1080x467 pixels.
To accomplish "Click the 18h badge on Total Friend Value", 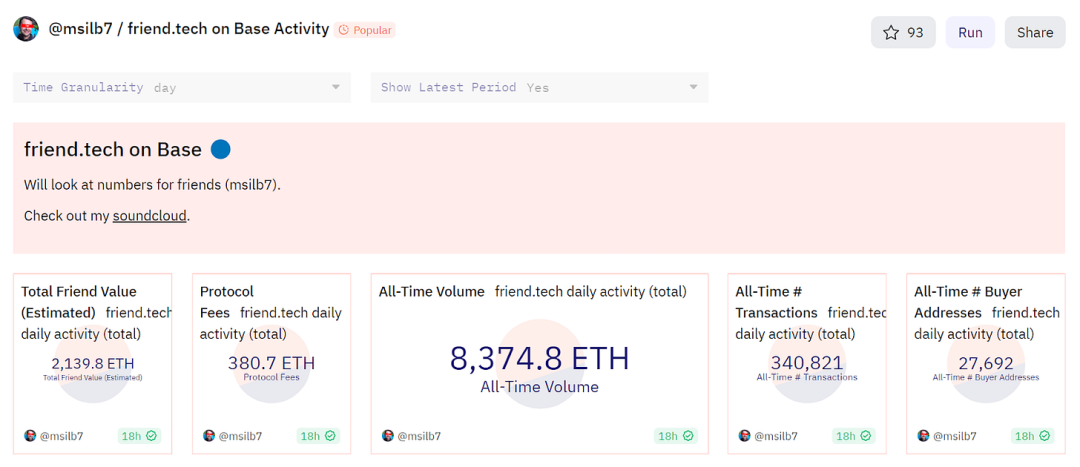I will tap(139, 436).
